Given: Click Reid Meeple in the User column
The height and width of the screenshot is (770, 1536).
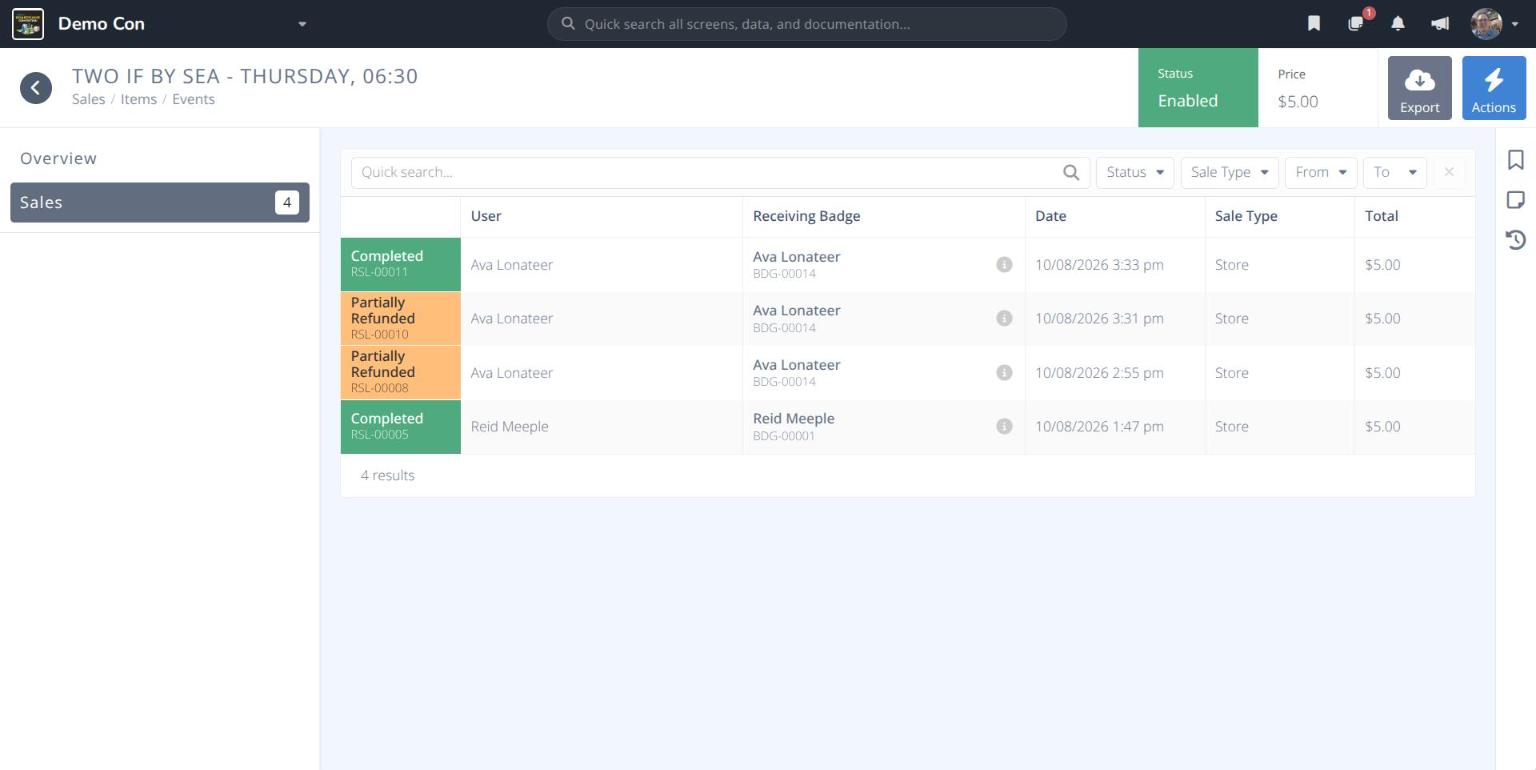Looking at the screenshot, I should coord(510,427).
